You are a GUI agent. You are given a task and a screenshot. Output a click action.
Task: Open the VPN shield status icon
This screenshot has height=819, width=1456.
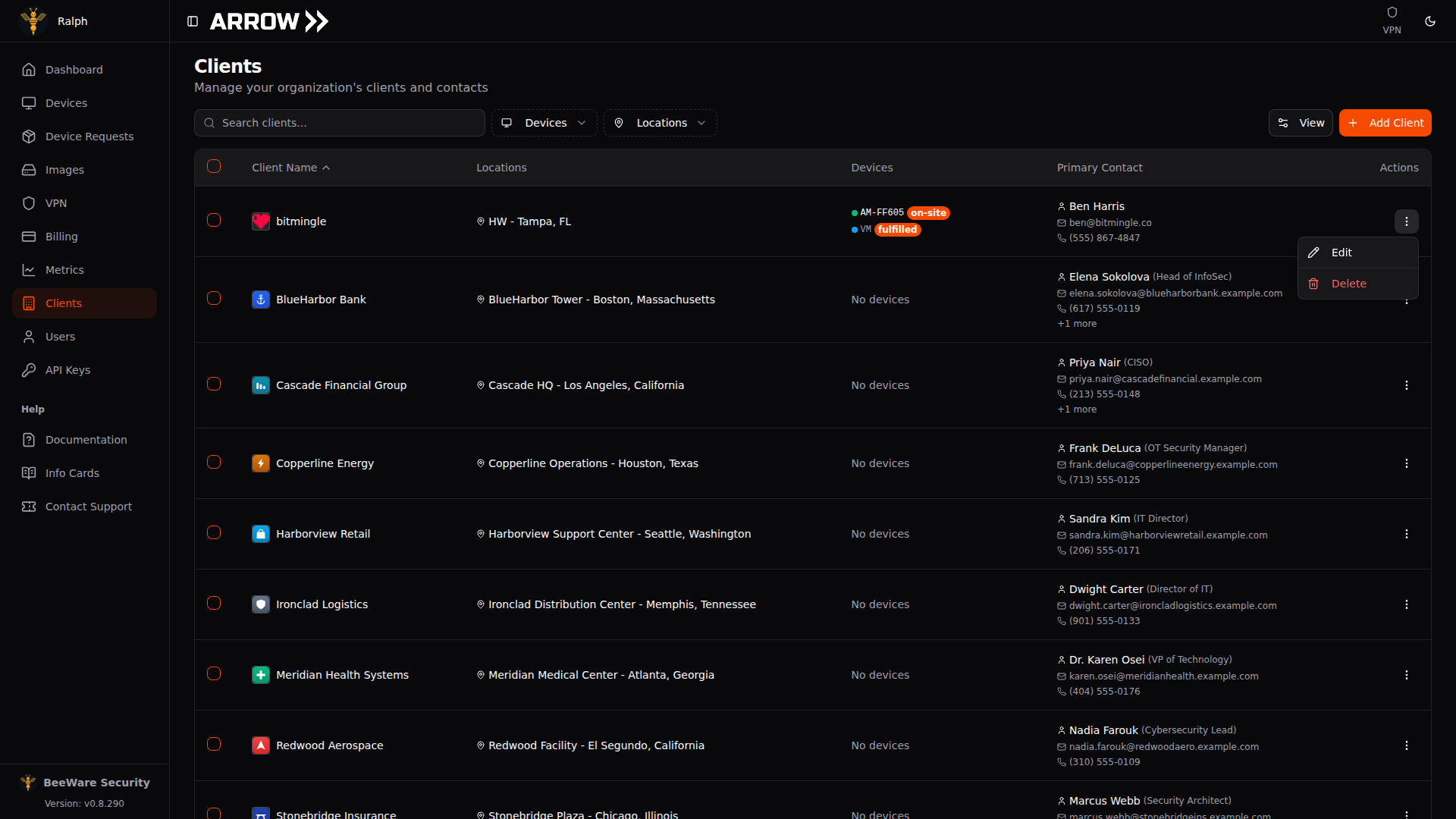point(1392,12)
